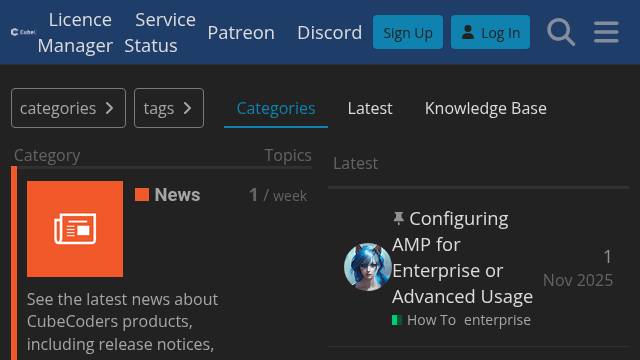Click the CubeCoders logo in header

[23, 32]
